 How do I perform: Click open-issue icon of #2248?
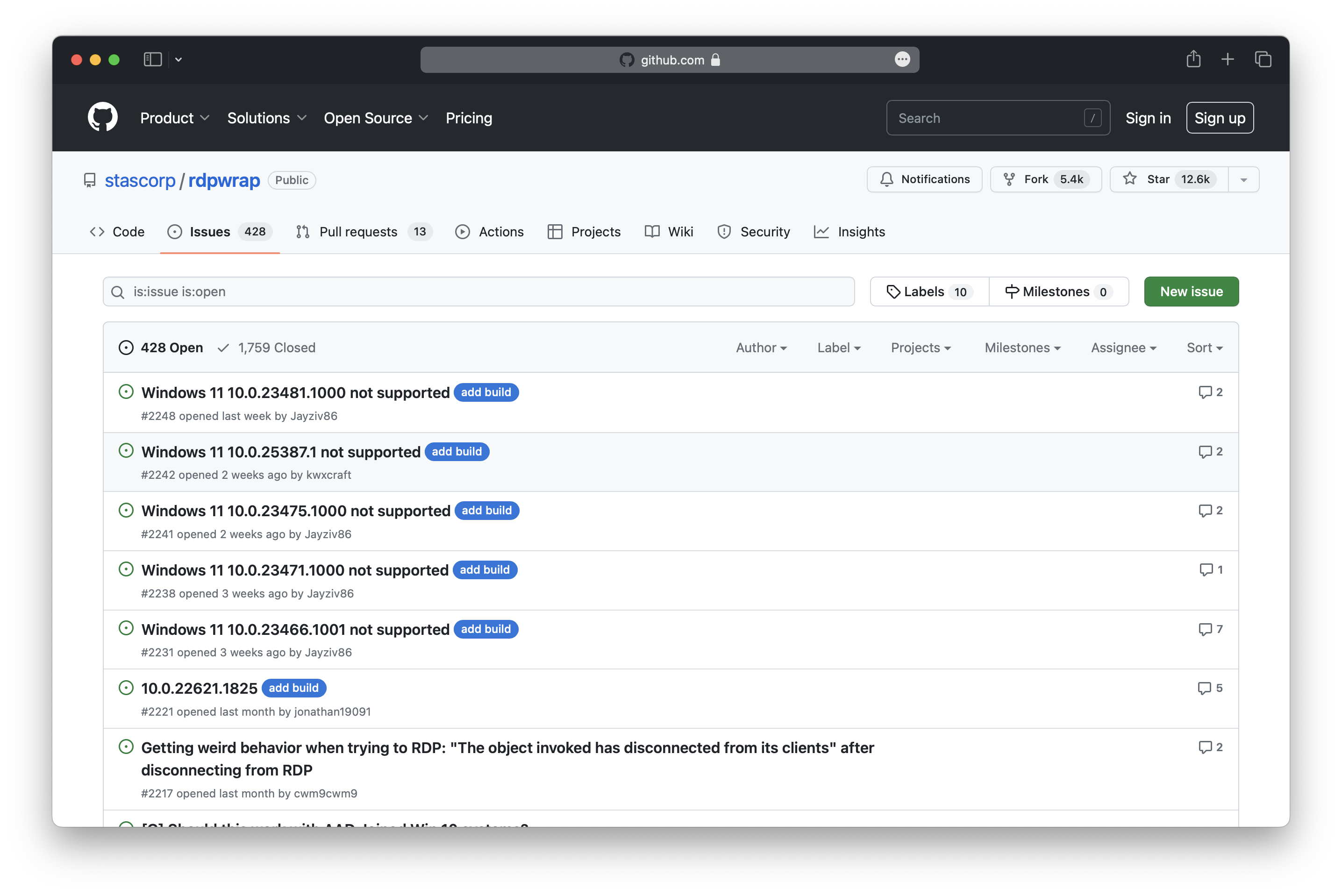click(x=126, y=392)
